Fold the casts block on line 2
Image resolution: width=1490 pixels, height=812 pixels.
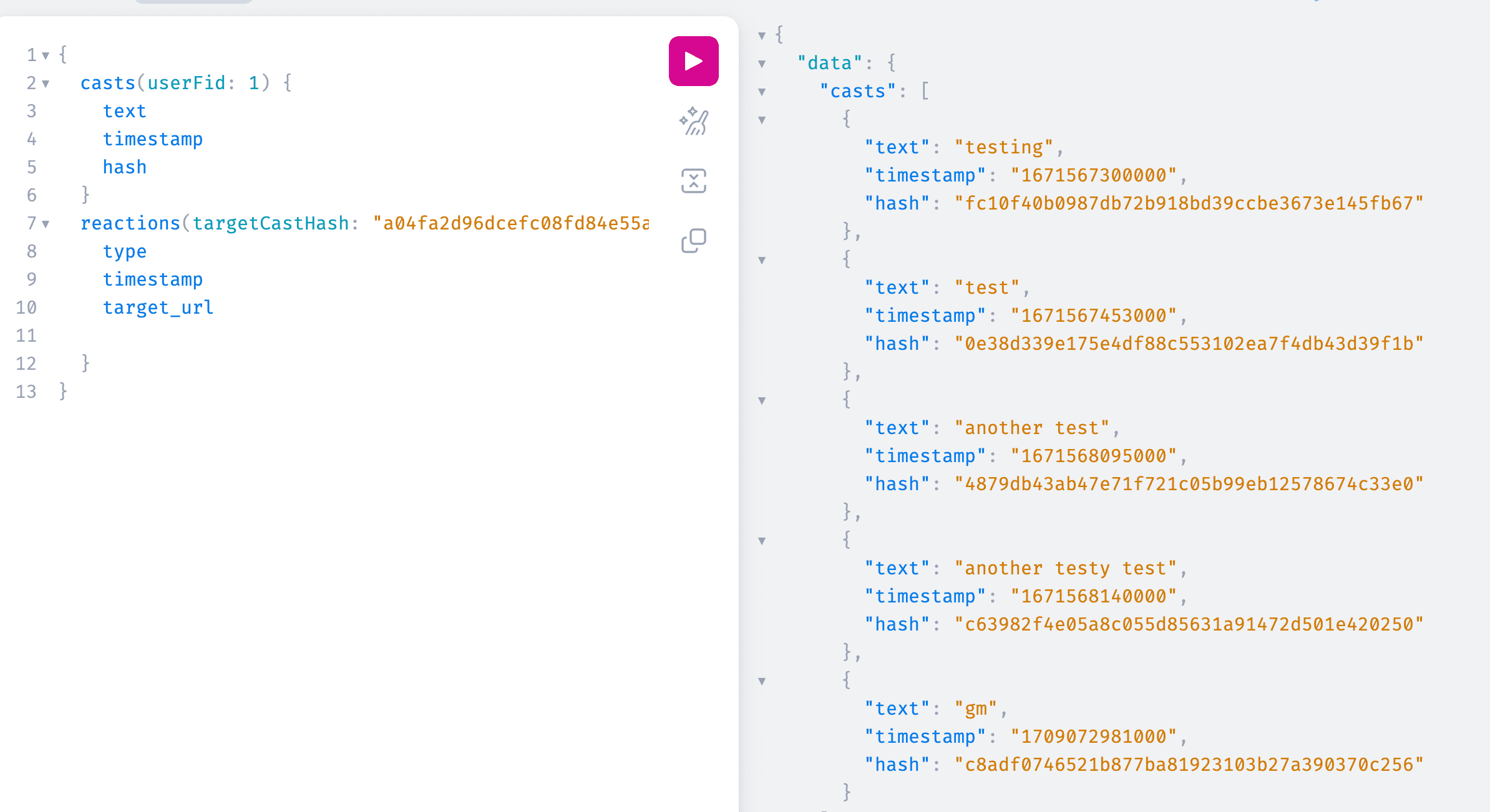tap(46, 84)
